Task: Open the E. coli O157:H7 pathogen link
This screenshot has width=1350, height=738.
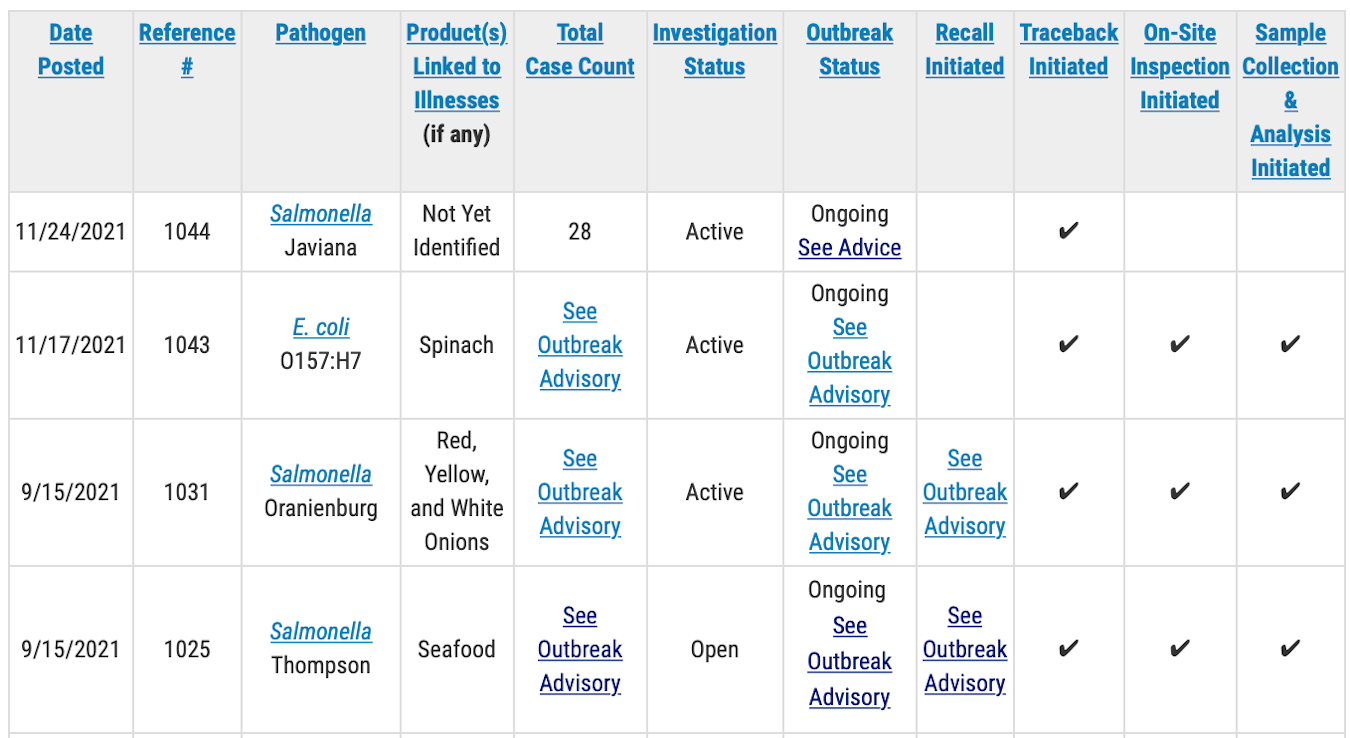Action: (320, 327)
